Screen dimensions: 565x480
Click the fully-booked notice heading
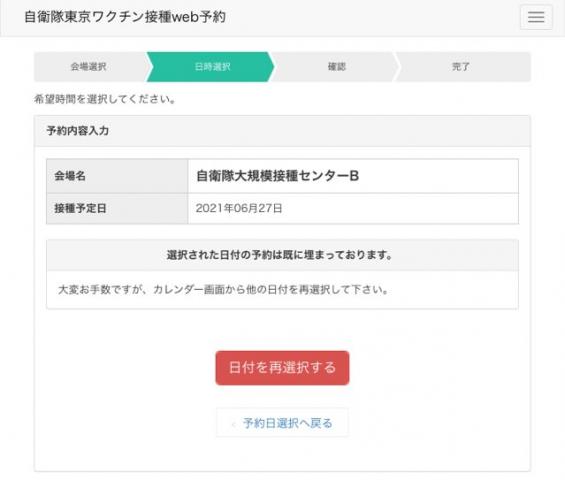point(279,255)
